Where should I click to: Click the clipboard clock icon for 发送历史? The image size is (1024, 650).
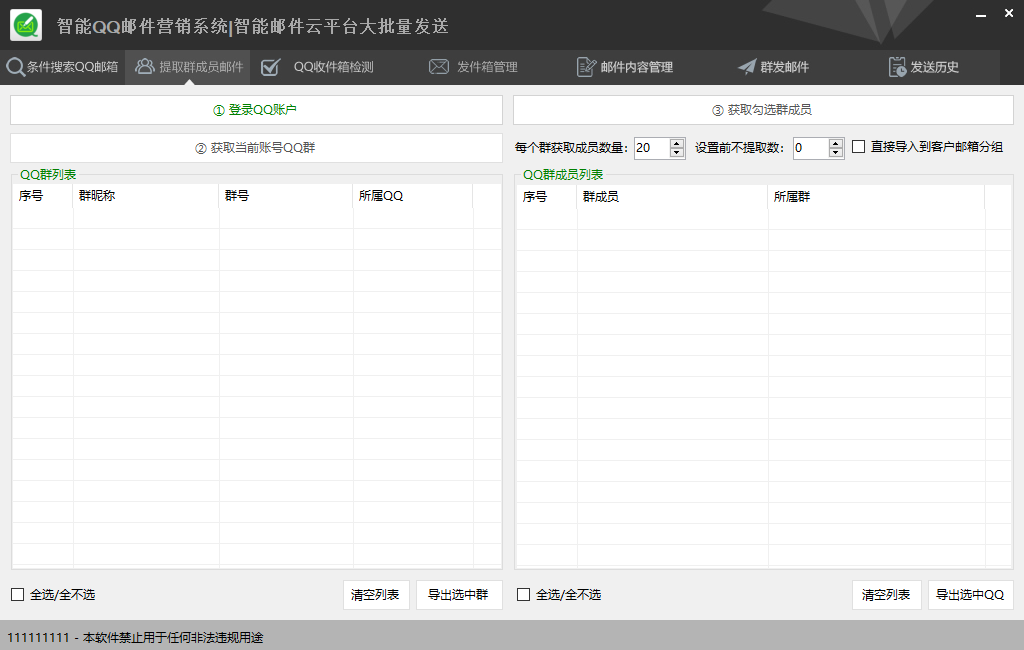click(x=897, y=67)
